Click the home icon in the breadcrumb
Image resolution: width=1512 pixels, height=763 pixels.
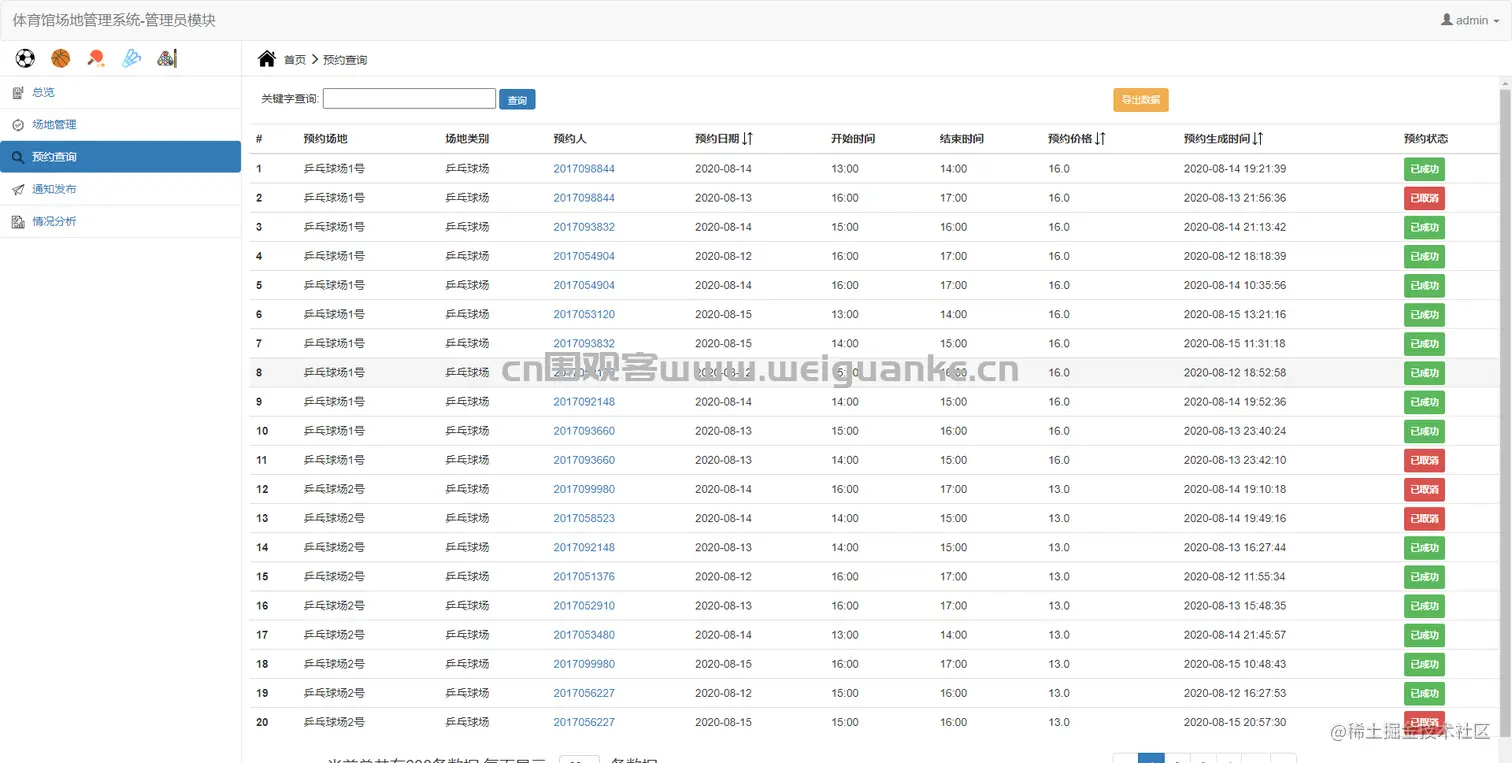click(267, 59)
